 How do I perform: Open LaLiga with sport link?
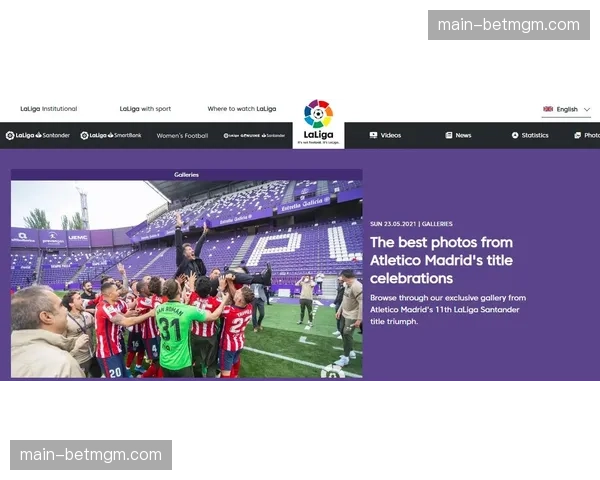click(145, 109)
